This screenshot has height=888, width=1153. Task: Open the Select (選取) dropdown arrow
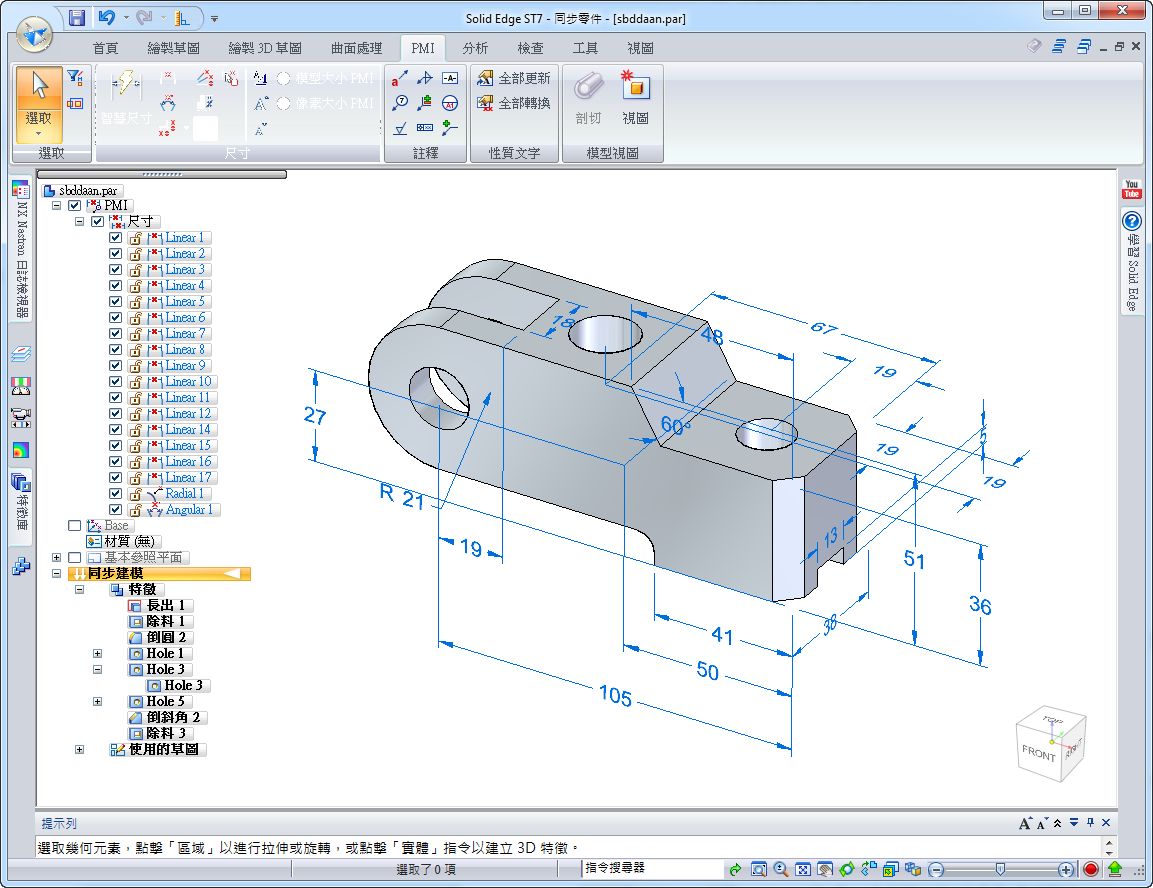tap(40, 134)
